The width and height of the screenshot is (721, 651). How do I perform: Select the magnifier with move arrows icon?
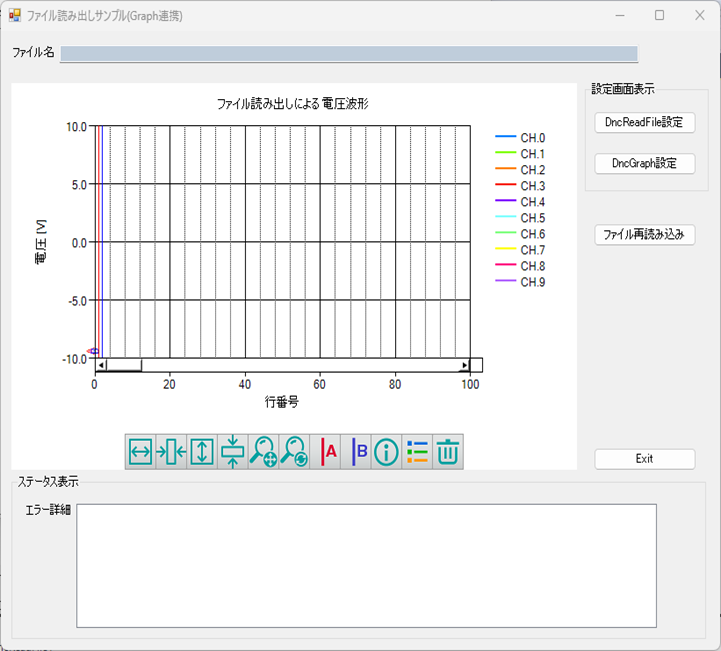263,452
